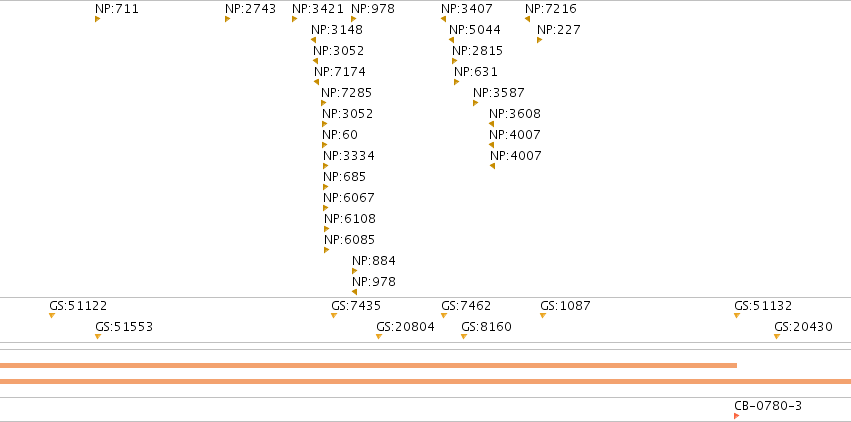Viewport: 851px width, 422px height.
Task: Click the NP:5044 label
Action: point(475,29)
